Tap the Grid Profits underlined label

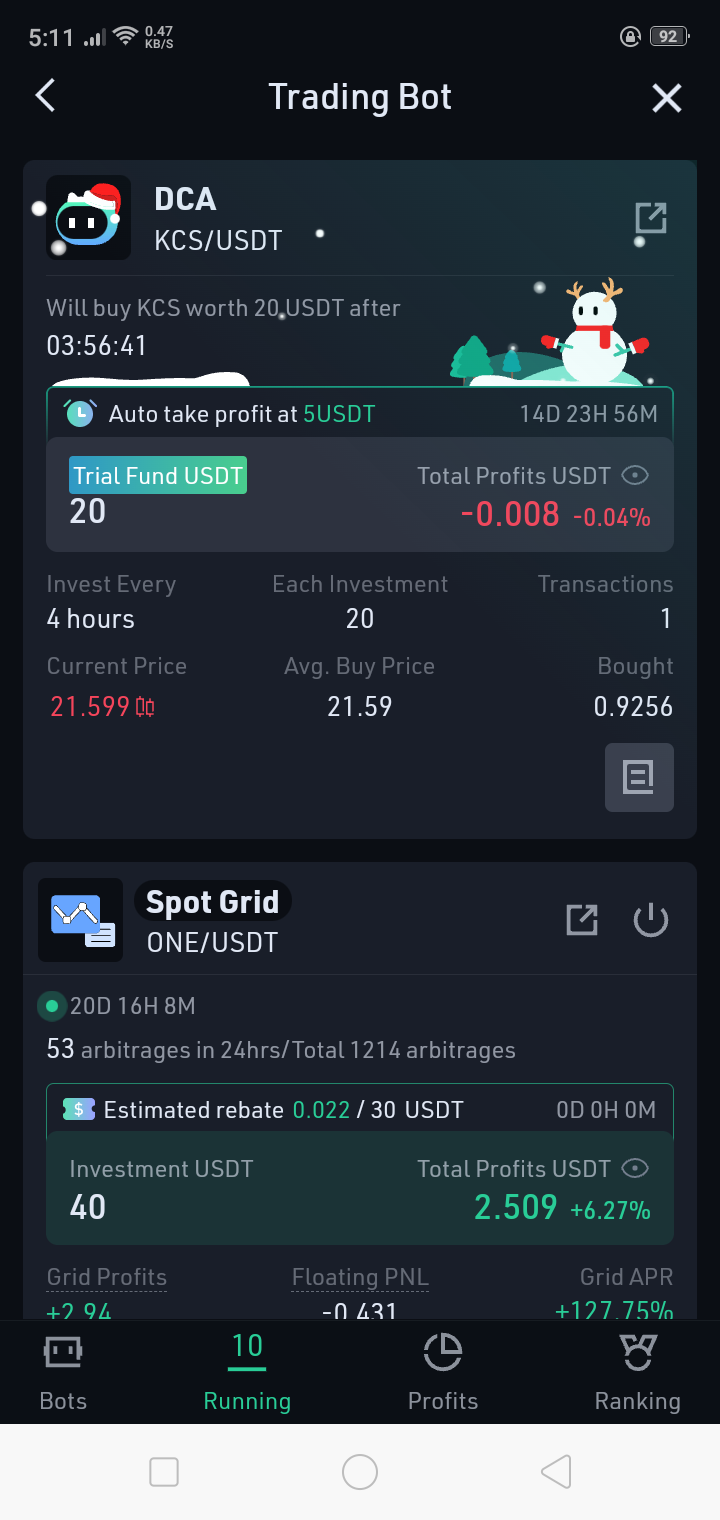click(107, 1277)
